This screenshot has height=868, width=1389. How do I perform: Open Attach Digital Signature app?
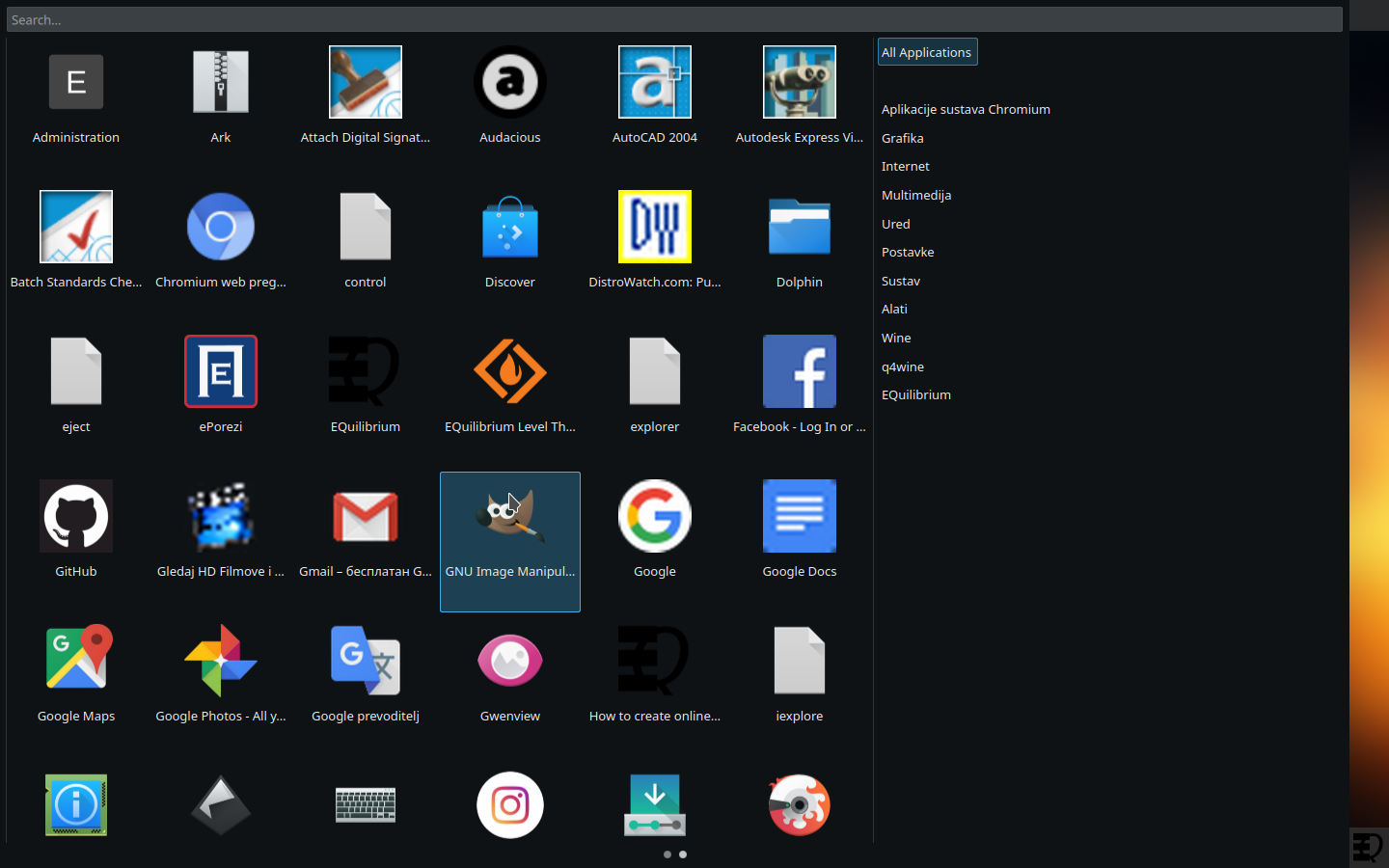click(x=366, y=95)
